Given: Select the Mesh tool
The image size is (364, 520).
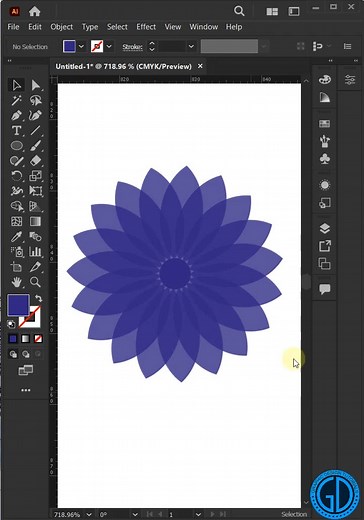Looking at the screenshot, I should pyautogui.click(x=16, y=221).
